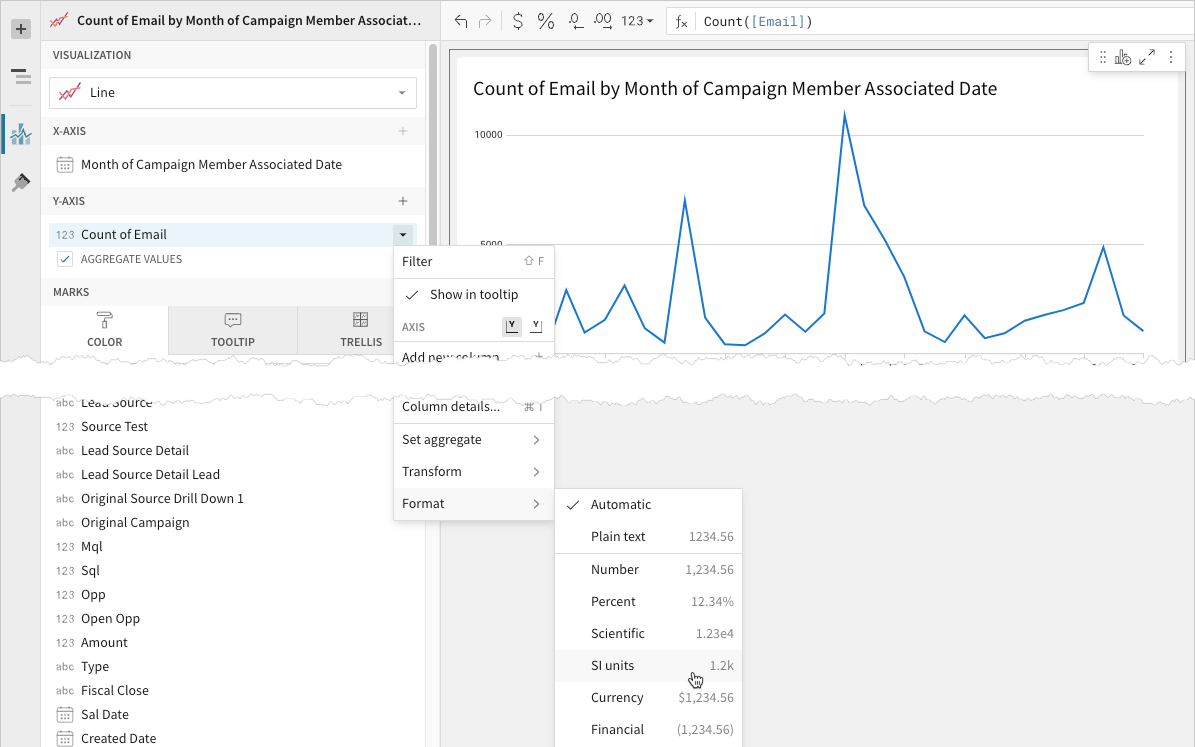Viewport: 1195px width, 747px height.
Task: Toggle the Show in tooltip option
Action: (473, 294)
